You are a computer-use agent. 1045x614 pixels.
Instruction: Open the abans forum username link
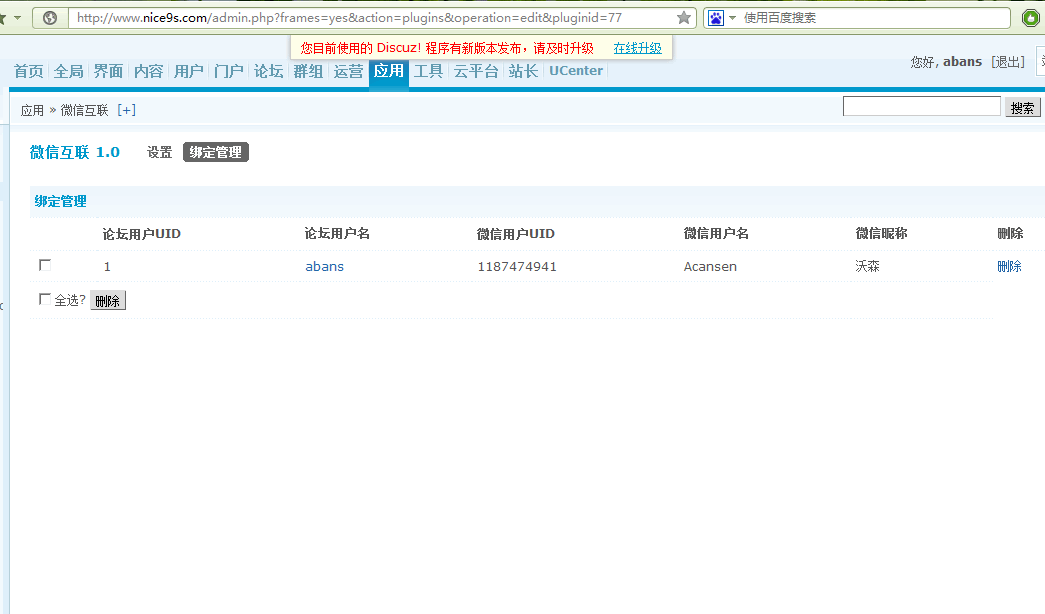tap(324, 266)
